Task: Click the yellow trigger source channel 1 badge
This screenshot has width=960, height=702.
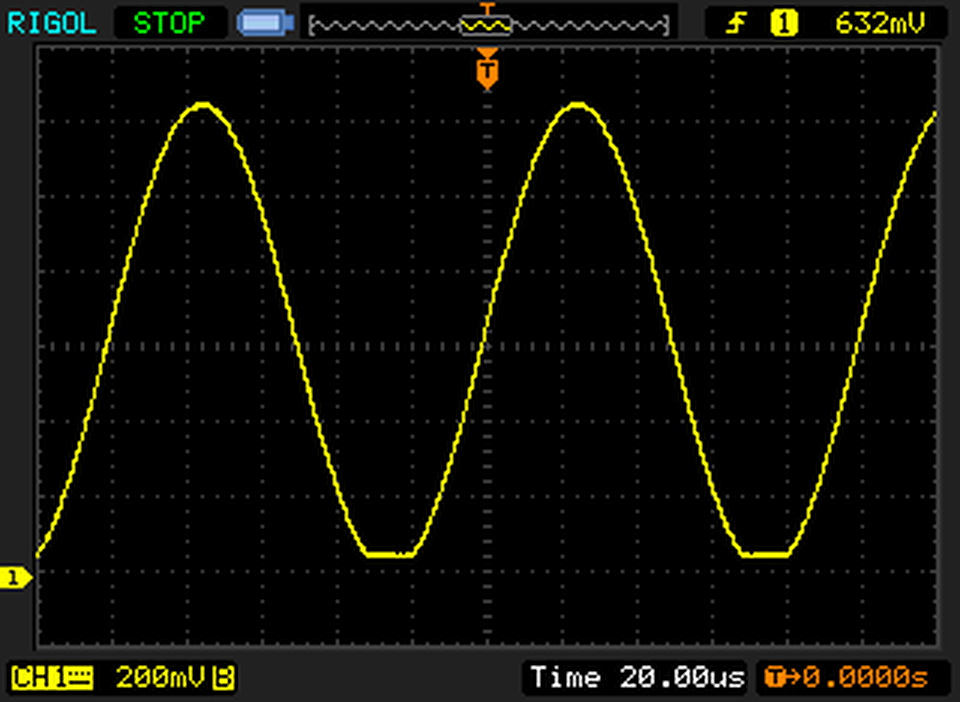Action: click(x=784, y=23)
